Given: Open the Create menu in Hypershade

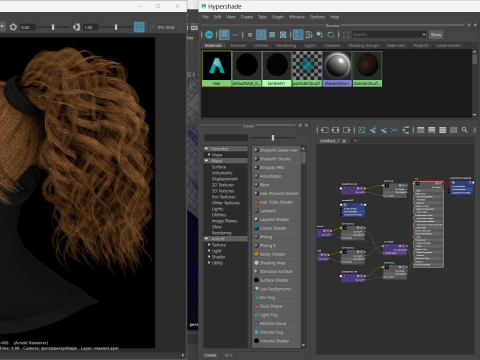Looking at the screenshot, I should [247, 17].
